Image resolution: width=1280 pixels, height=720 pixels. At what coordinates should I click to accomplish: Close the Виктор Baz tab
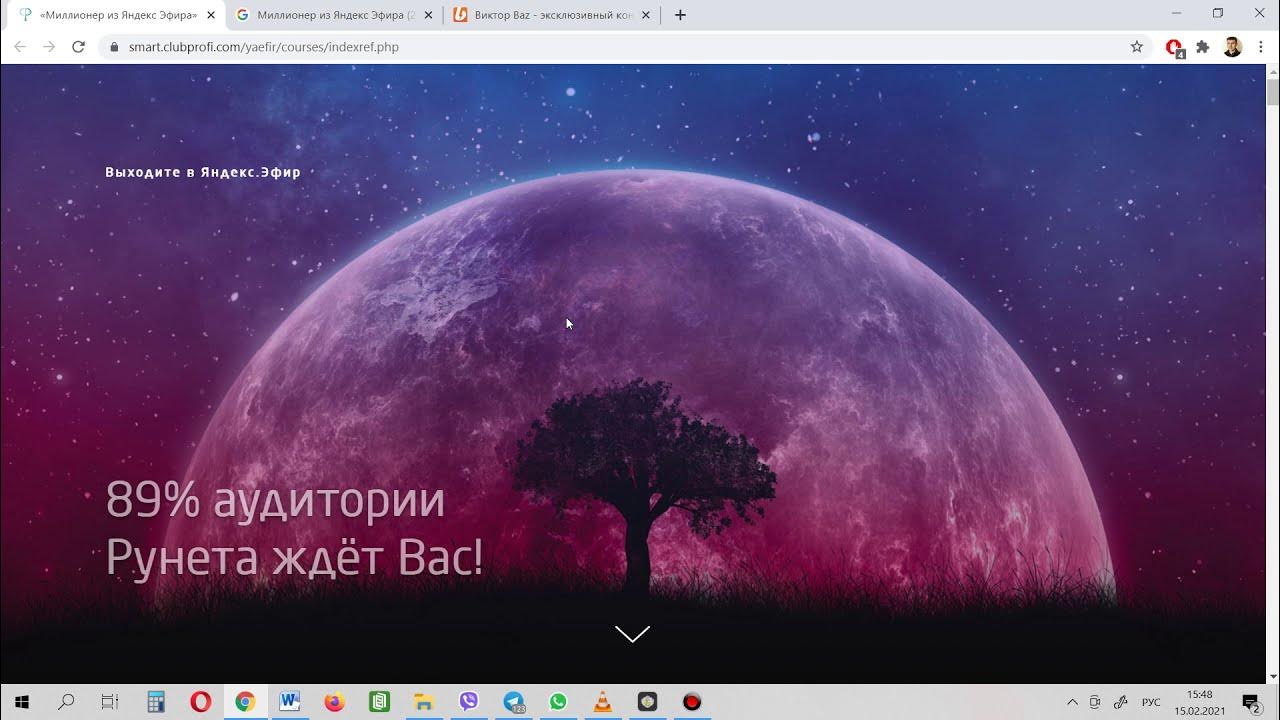pyautogui.click(x=645, y=15)
